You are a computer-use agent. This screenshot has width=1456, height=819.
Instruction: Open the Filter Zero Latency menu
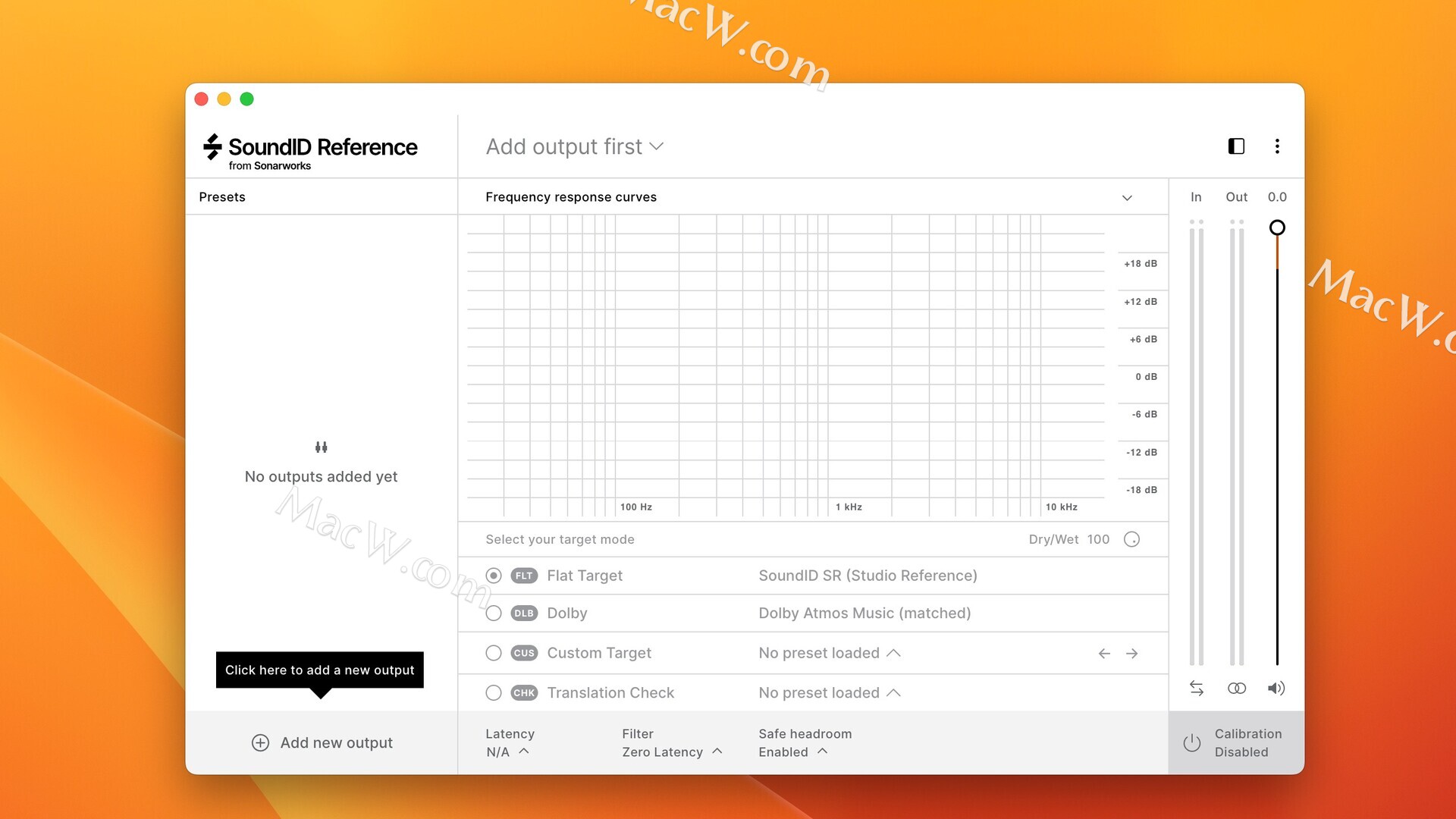(x=672, y=752)
